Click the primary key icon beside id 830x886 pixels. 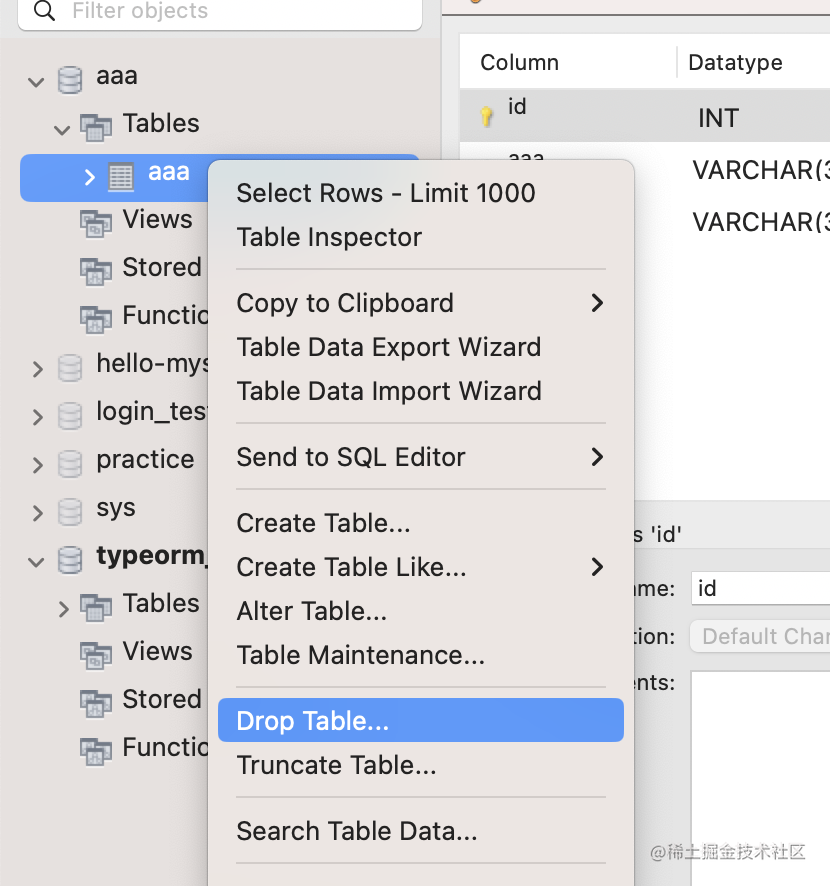(x=487, y=116)
